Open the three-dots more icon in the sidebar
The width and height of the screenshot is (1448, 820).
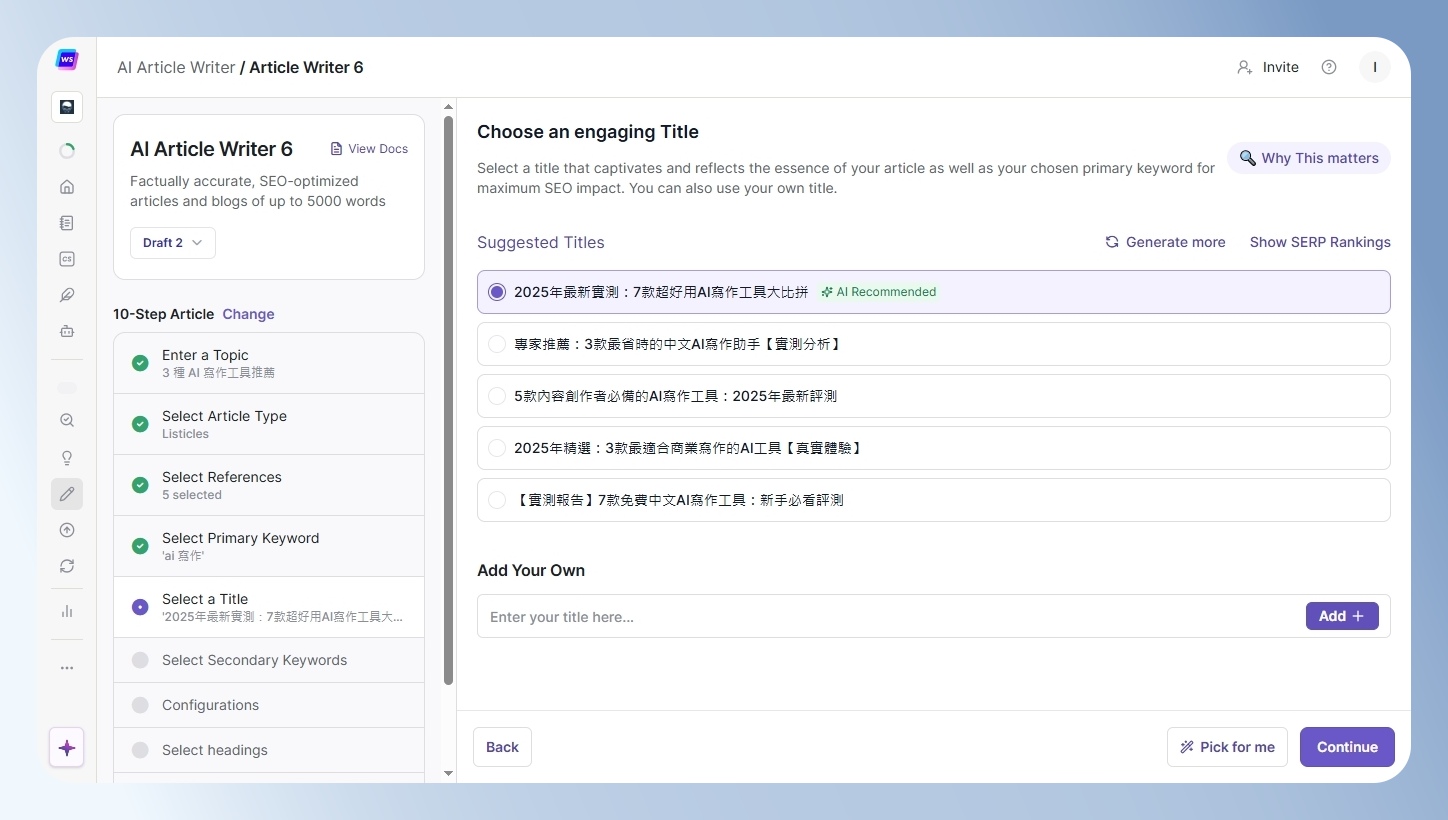pyautogui.click(x=67, y=668)
